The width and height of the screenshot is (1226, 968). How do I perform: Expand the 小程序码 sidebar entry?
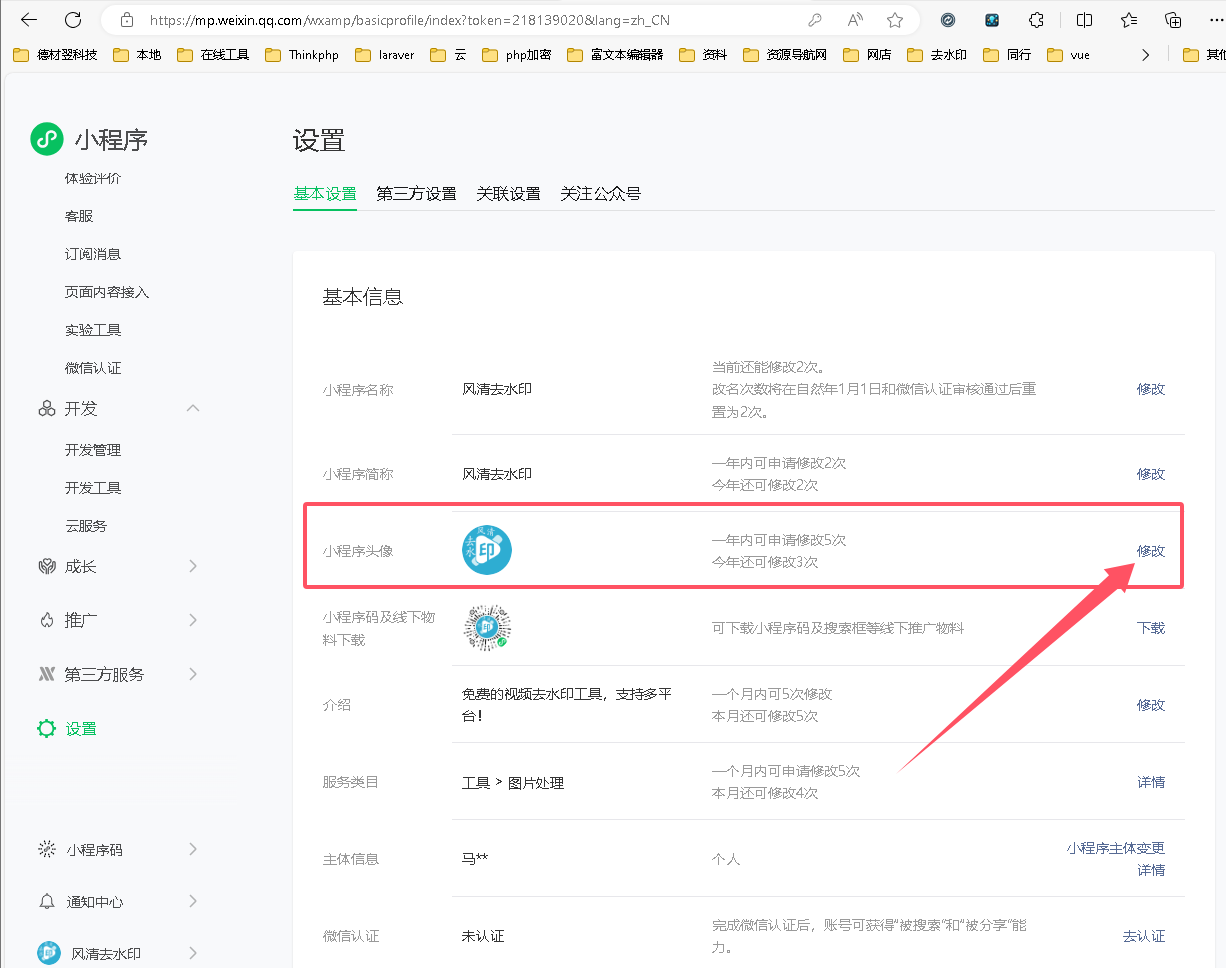(193, 849)
